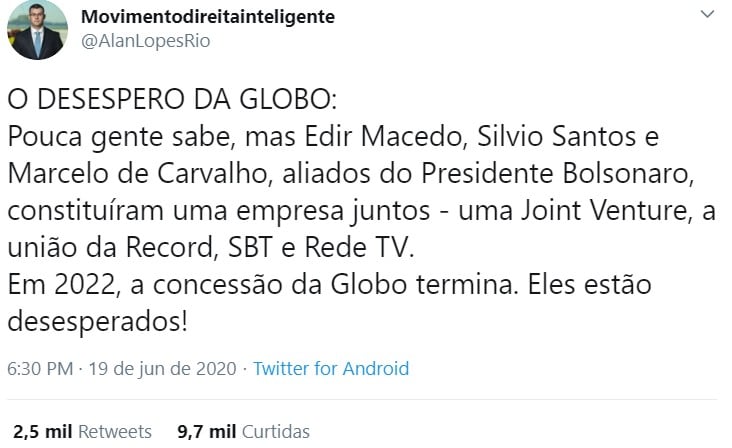Screen dimensions: 732x448
Task: Click the date 19 de jun de 2020
Action: (162, 368)
